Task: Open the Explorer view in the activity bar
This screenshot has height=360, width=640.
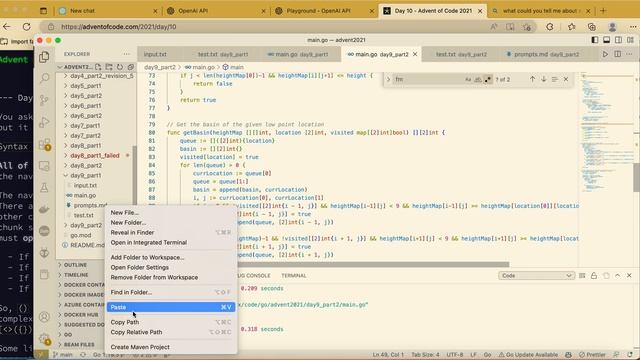Action: point(44,57)
